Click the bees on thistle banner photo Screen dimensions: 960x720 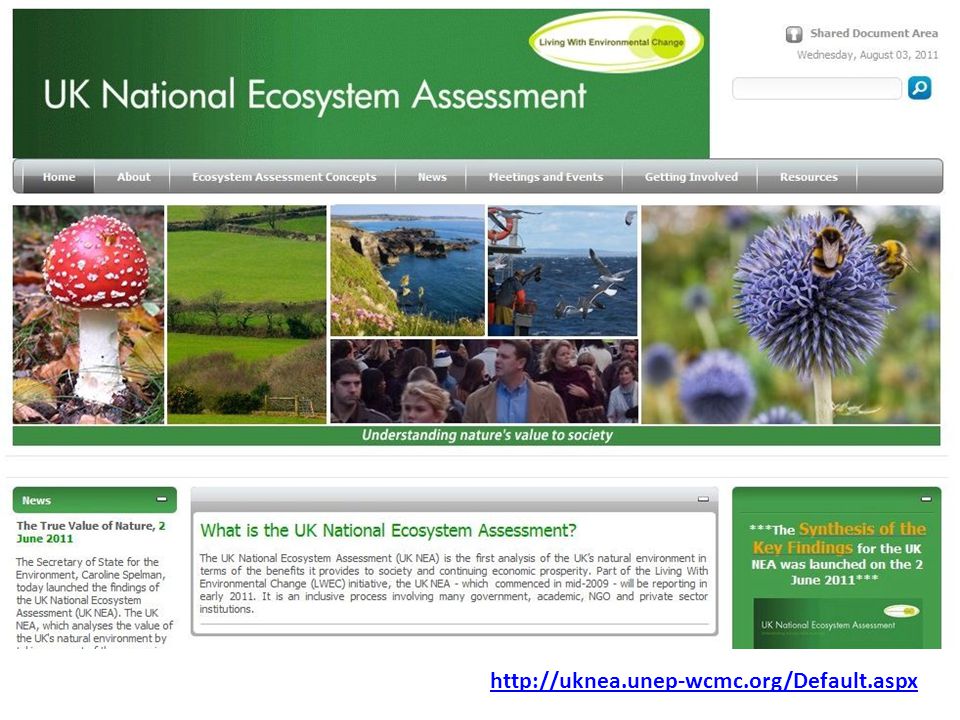pyautogui.click(x=790, y=315)
